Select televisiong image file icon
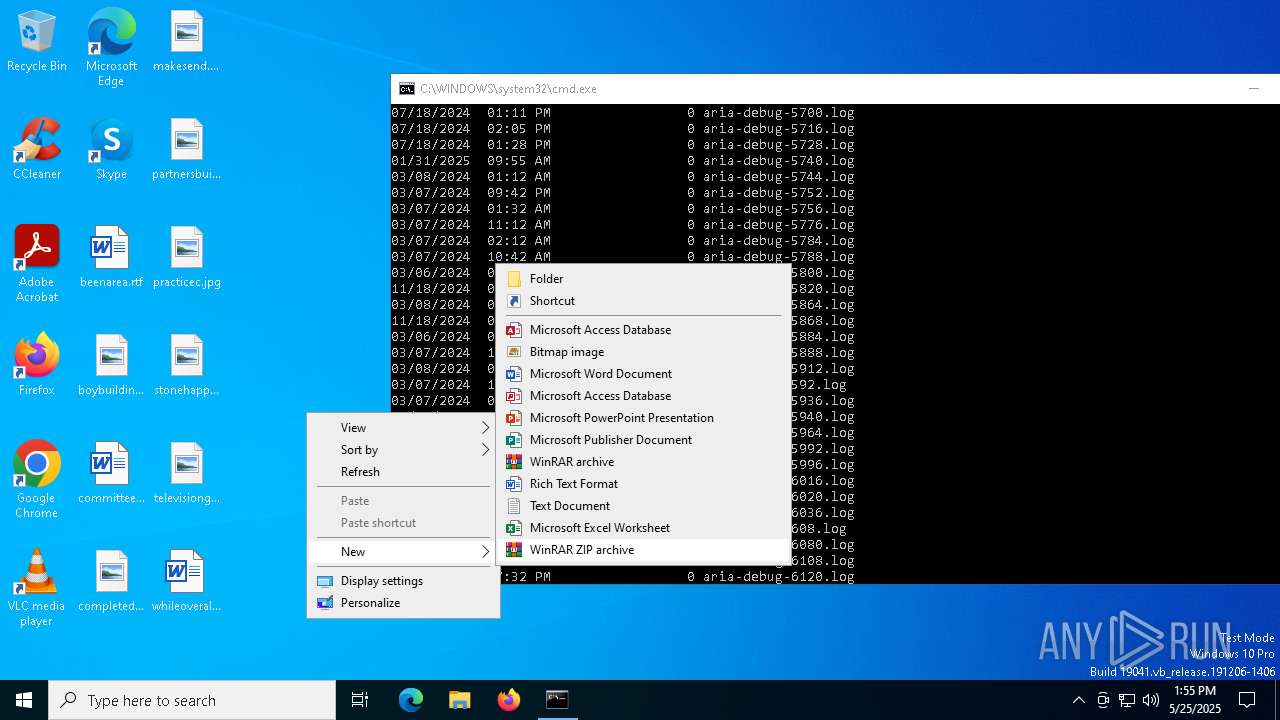Viewport: 1280px width, 720px height. (x=186, y=474)
